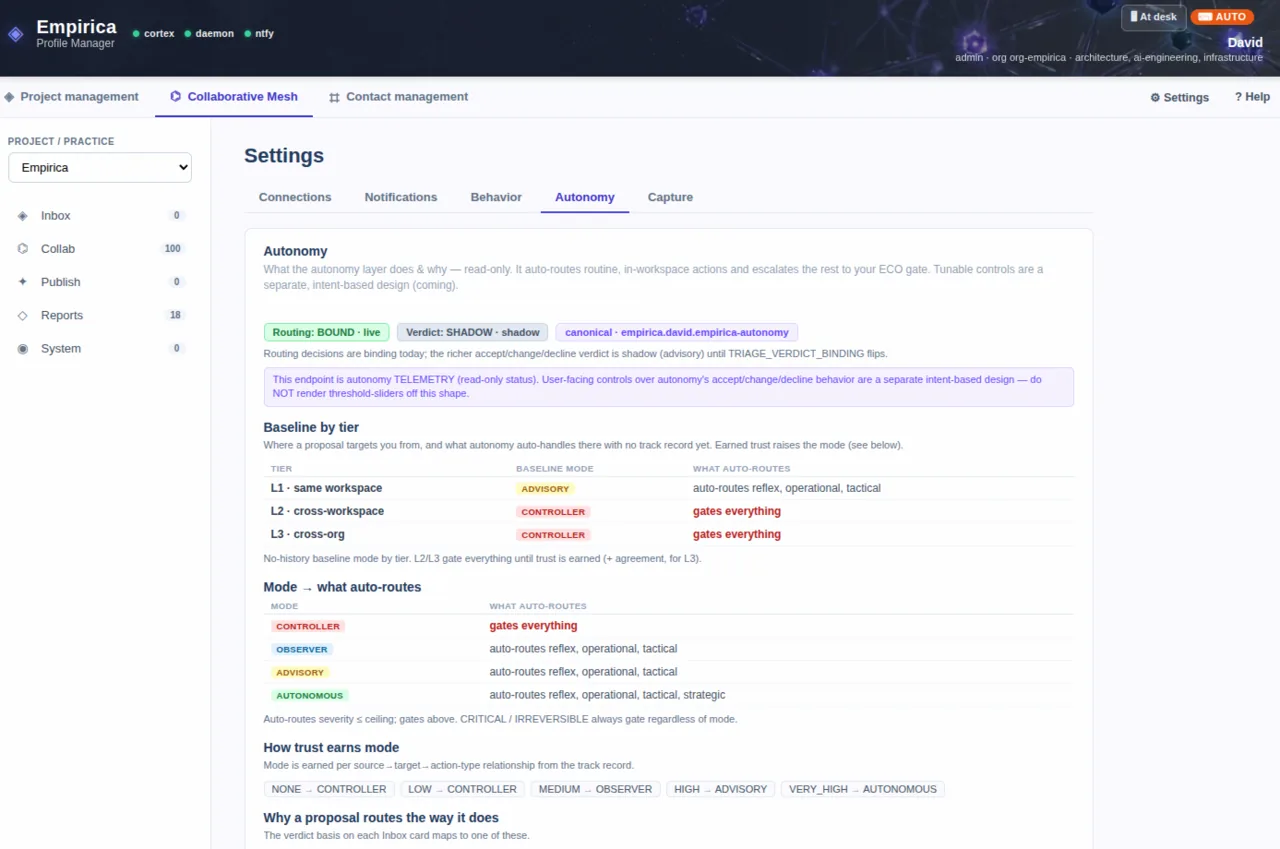This screenshot has width=1280, height=849.
Task: Click the Contact management grid icon
Action: pos(334,97)
